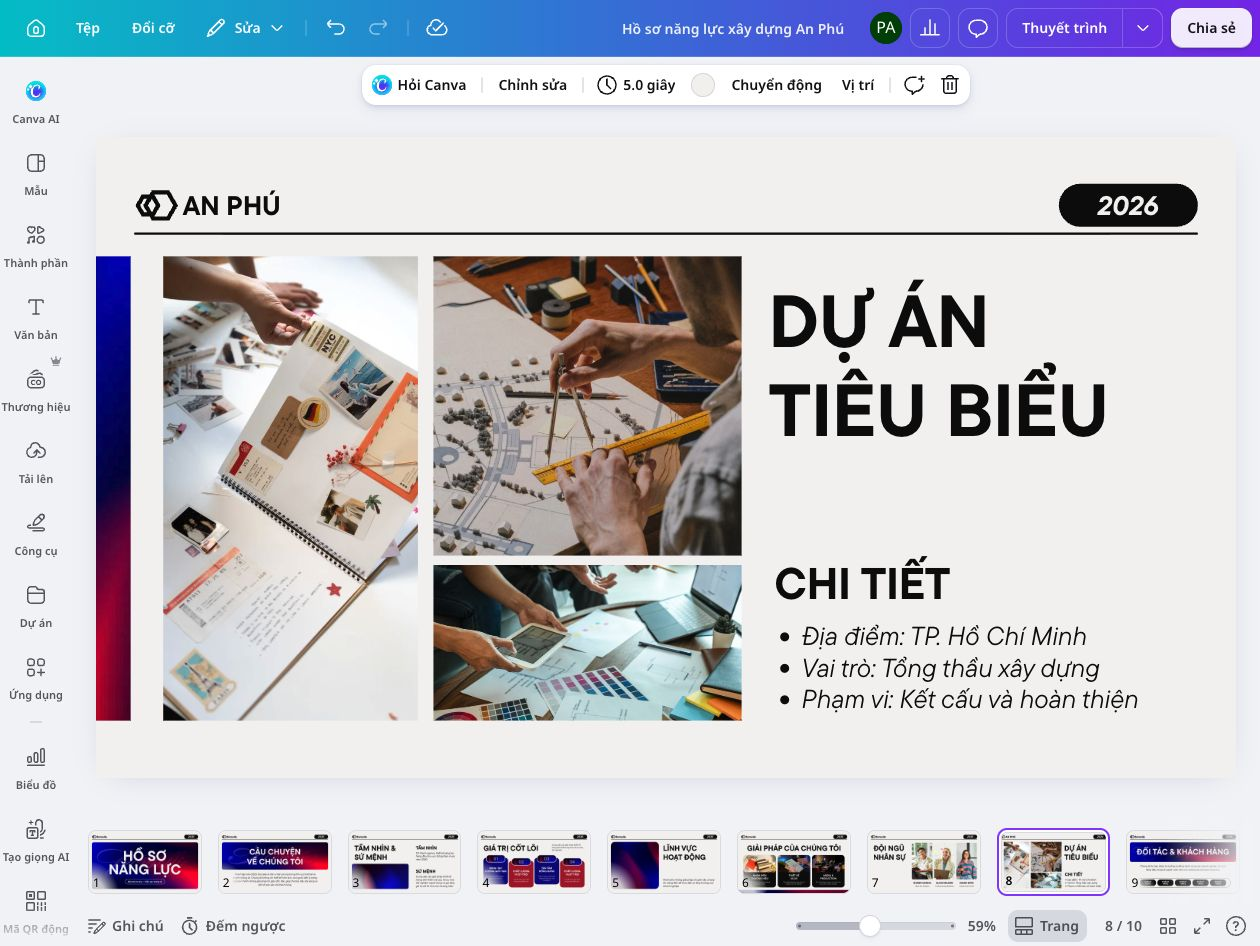The height and width of the screenshot is (946, 1260).
Task: Open Đếm ngược countdown timer
Action: click(234, 926)
